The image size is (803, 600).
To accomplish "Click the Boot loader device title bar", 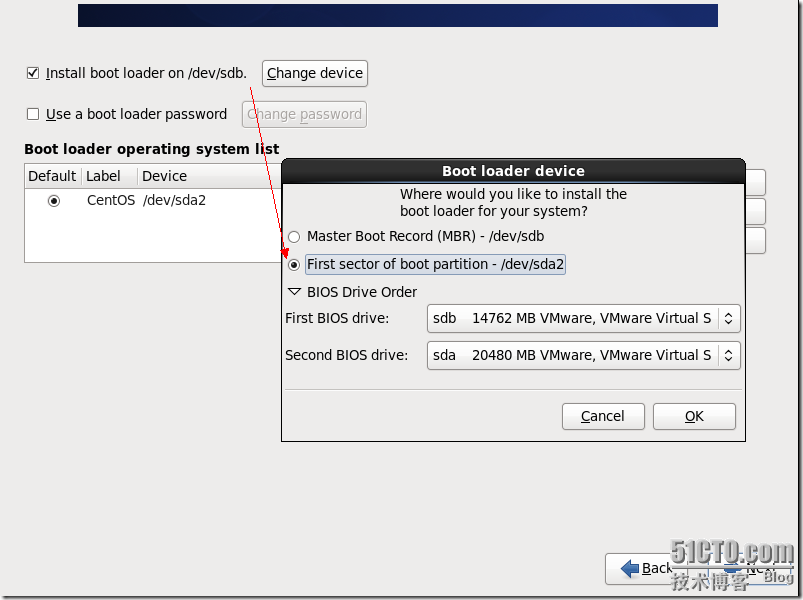I will [513, 171].
